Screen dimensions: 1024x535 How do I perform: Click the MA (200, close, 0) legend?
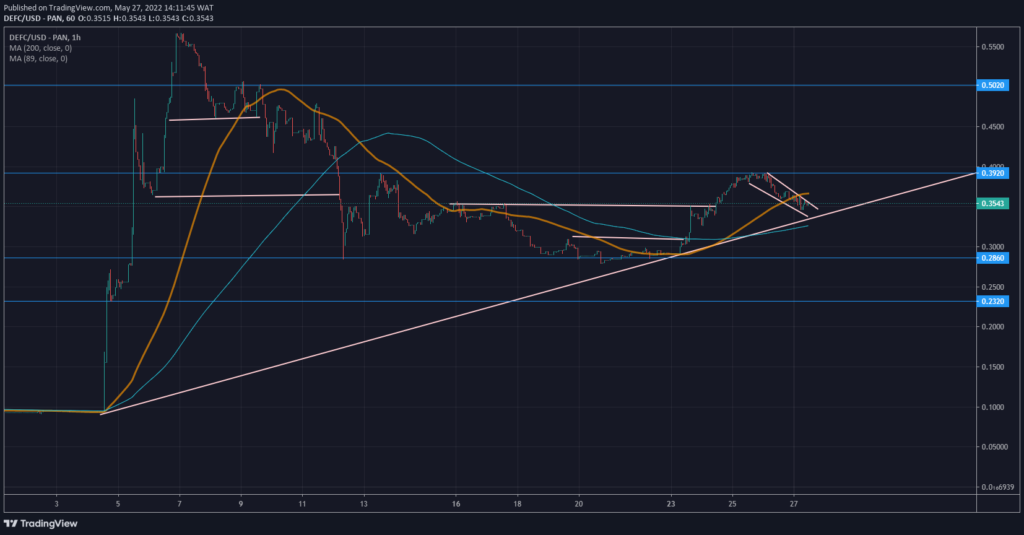(x=40, y=48)
